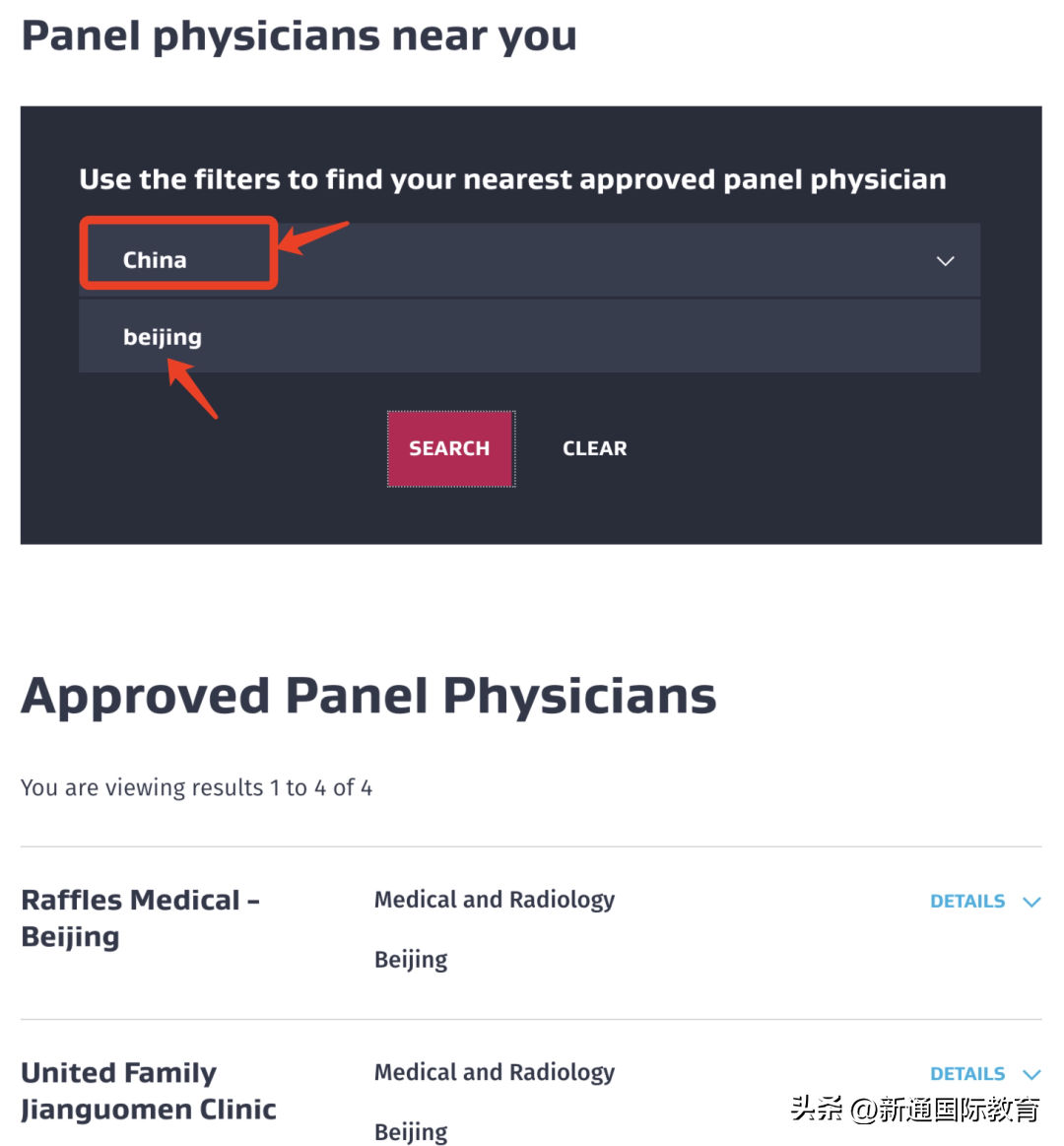The image size is (1064, 1146).
Task: Click "Medical and Radiology" in the United Family row
Action: click(494, 1072)
